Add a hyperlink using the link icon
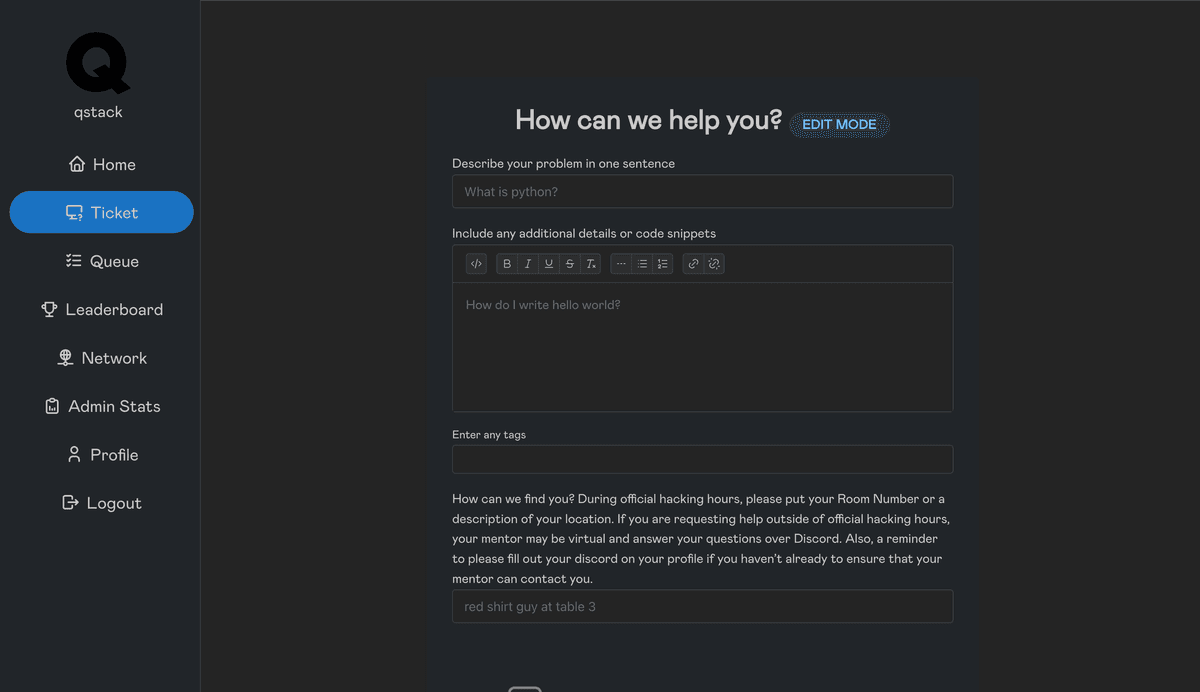1200x692 pixels. pyautogui.click(x=693, y=264)
